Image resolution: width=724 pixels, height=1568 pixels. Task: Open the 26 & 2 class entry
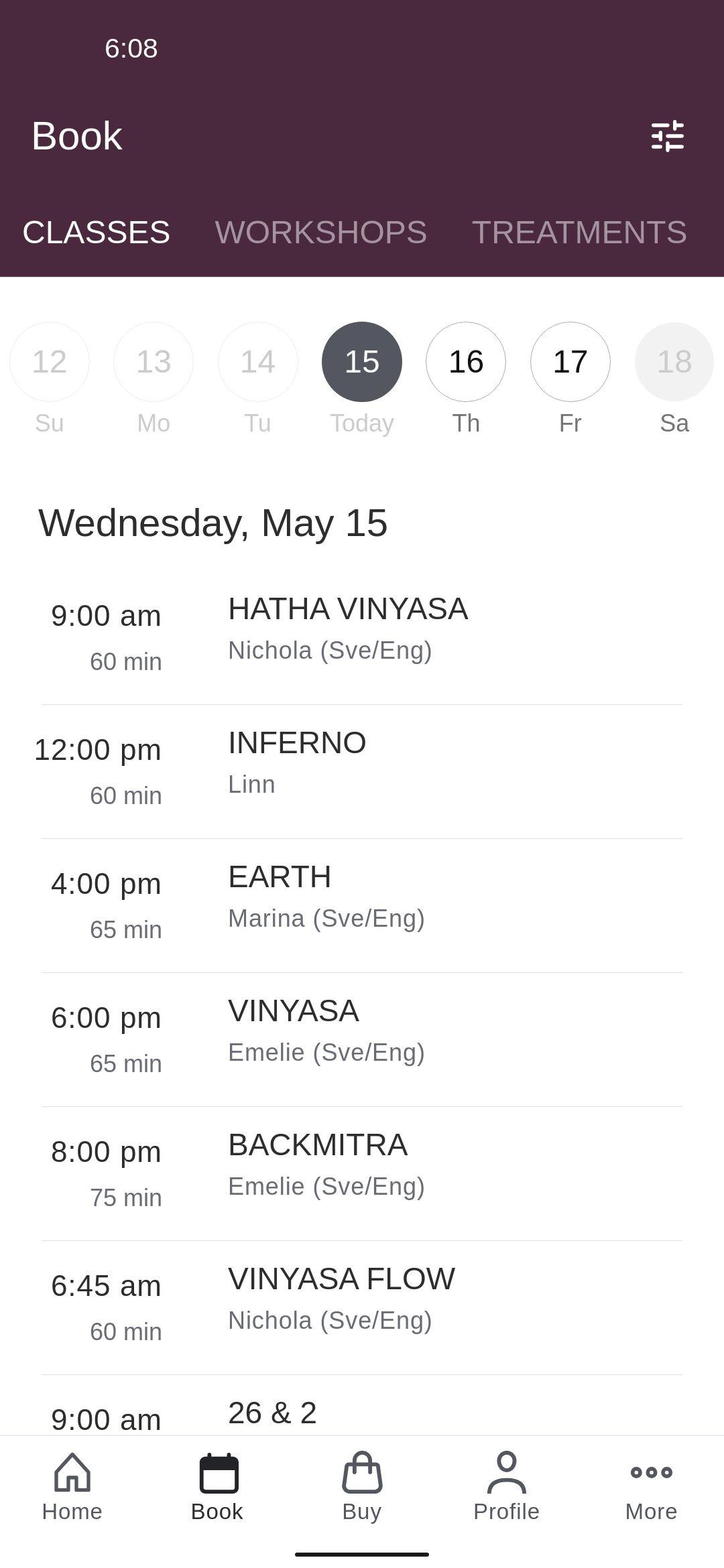coord(362,1405)
